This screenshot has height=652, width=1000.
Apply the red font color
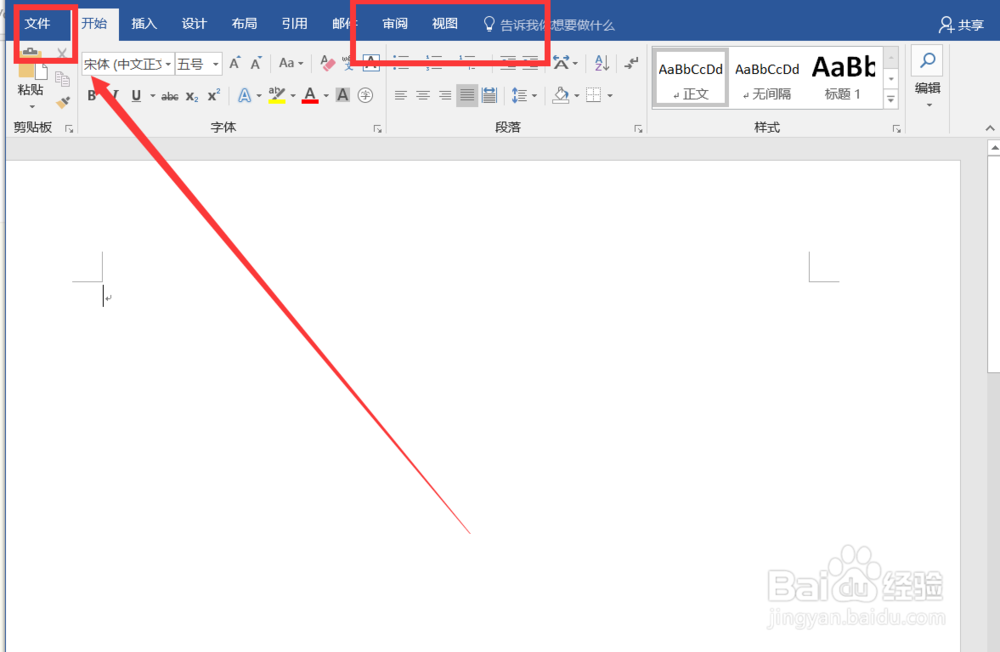pos(310,95)
